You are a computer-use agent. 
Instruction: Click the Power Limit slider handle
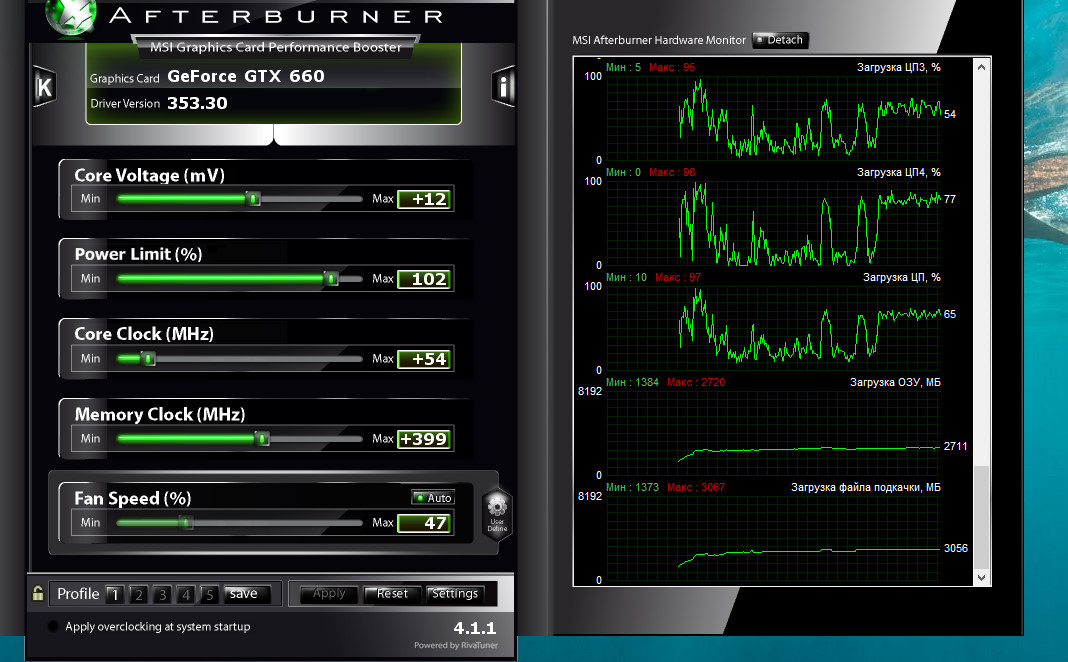(331, 279)
